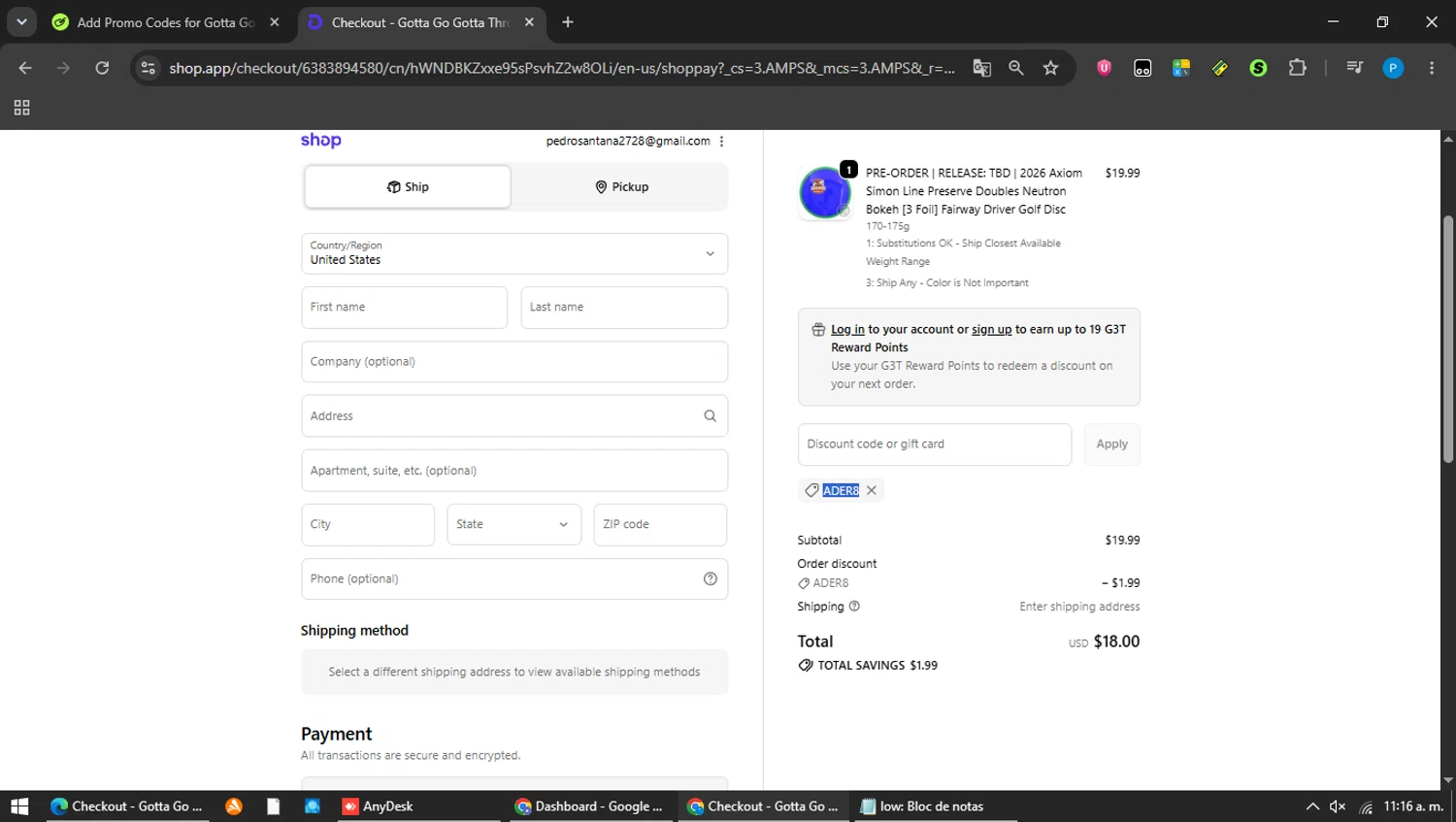Click the disc golf product thumbnail
1456x822 pixels.
pyautogui.click(x=825, y=192)
